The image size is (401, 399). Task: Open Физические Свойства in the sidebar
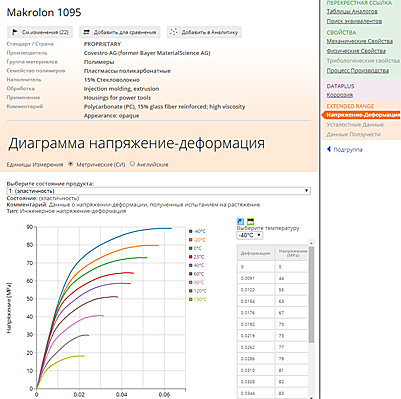(x=356, y=51)
